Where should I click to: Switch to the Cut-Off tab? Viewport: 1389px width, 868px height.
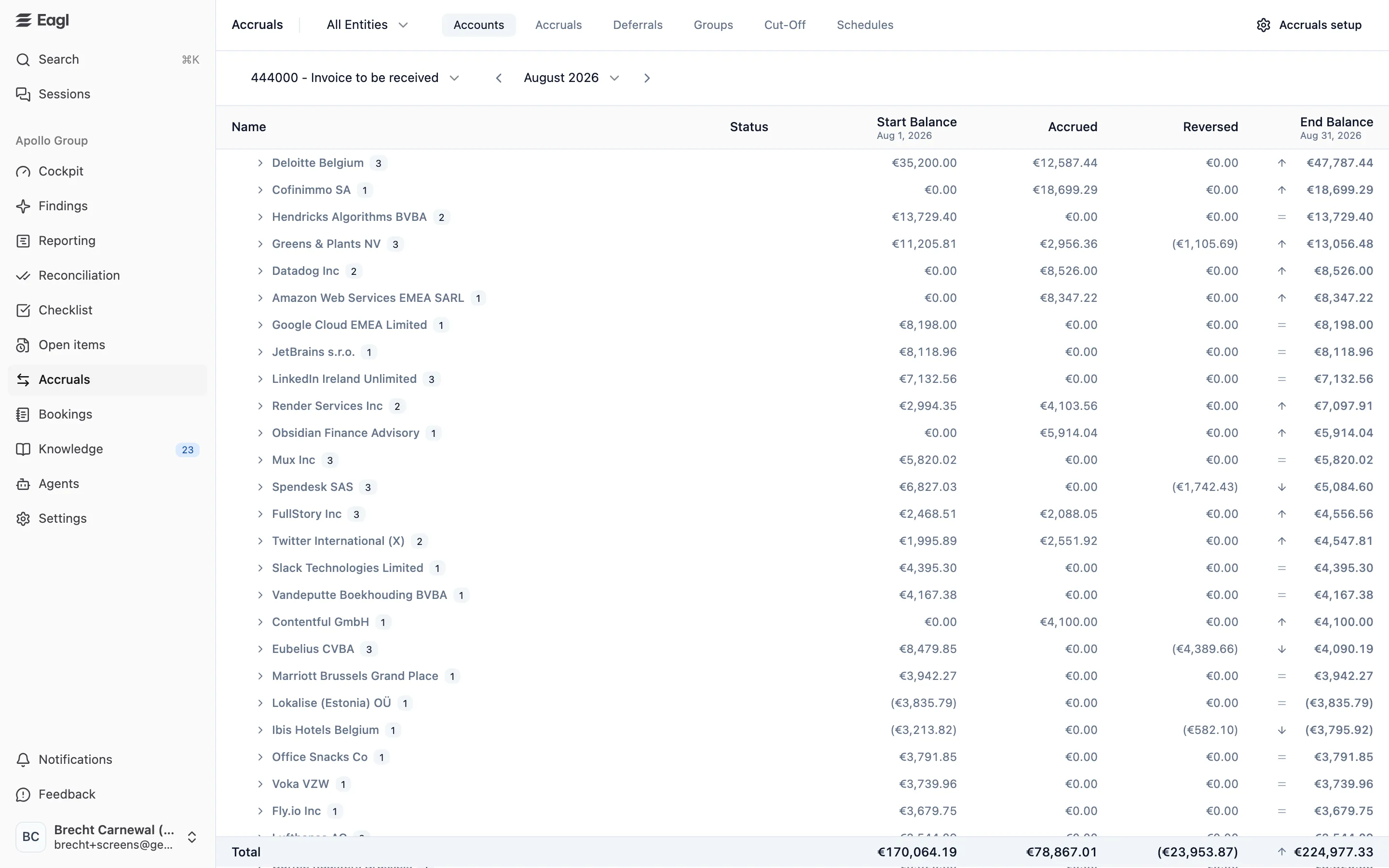pos(785,25)
